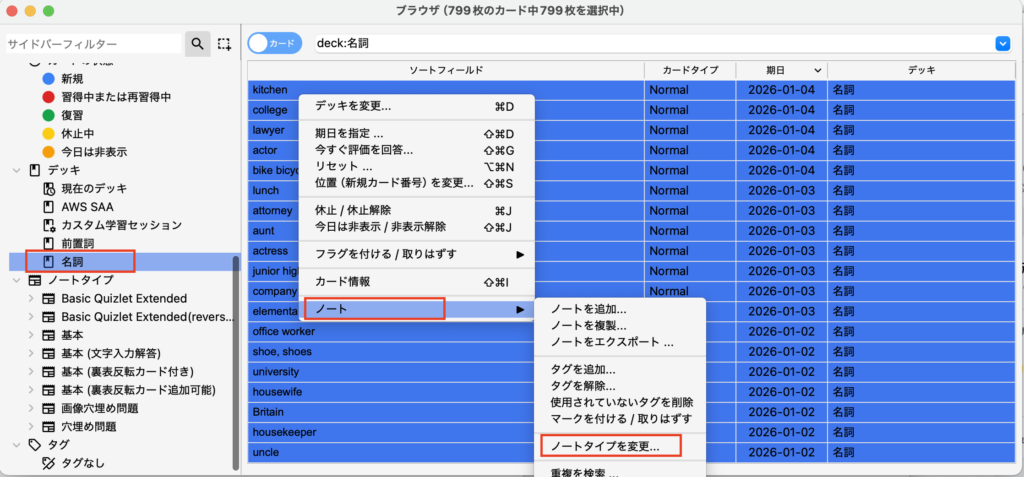Select the blue 新規 card state

tap(48, 79)
